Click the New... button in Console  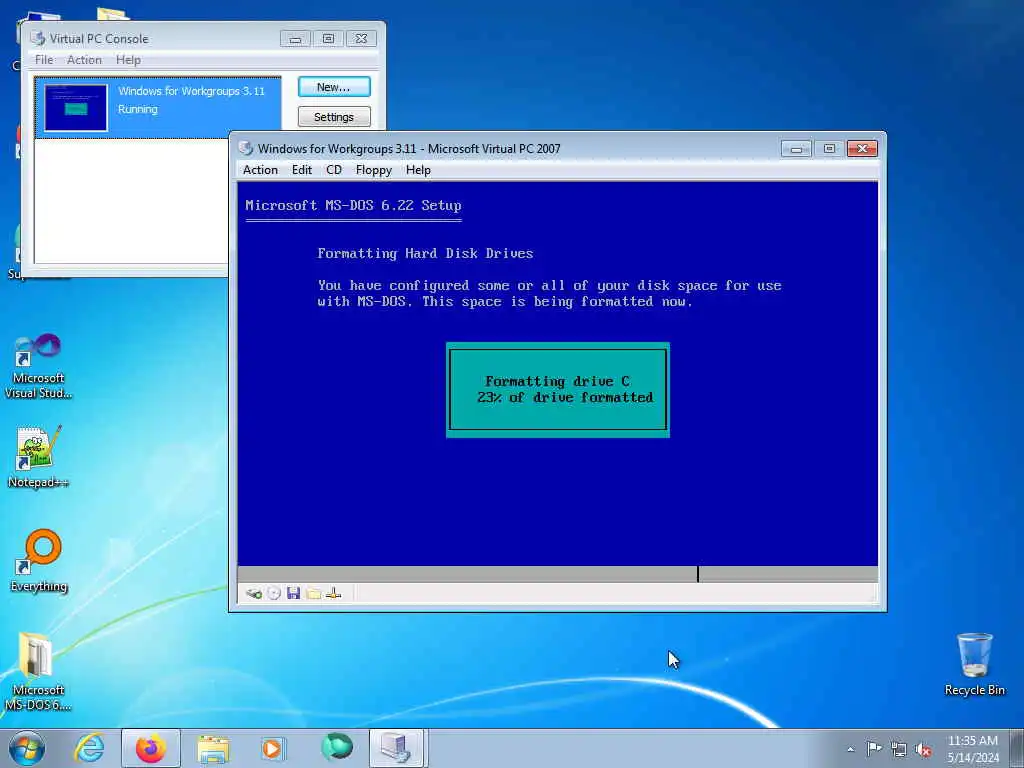(x=334, y=87)
